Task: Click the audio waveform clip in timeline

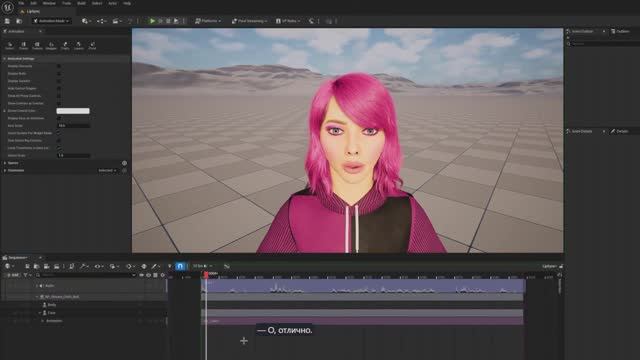Action: 363,286
